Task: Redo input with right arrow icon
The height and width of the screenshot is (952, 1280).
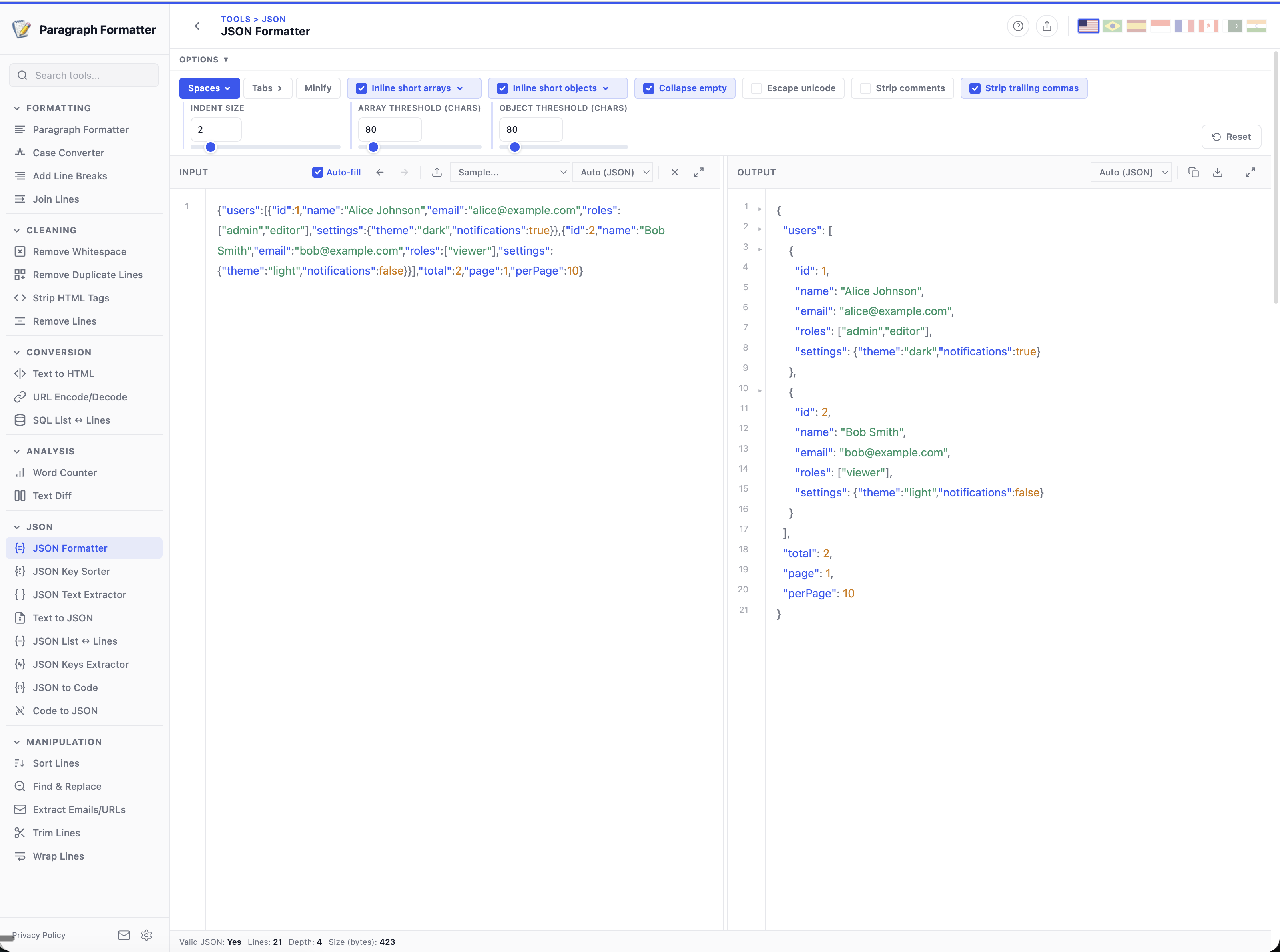Action: point(404,172)
